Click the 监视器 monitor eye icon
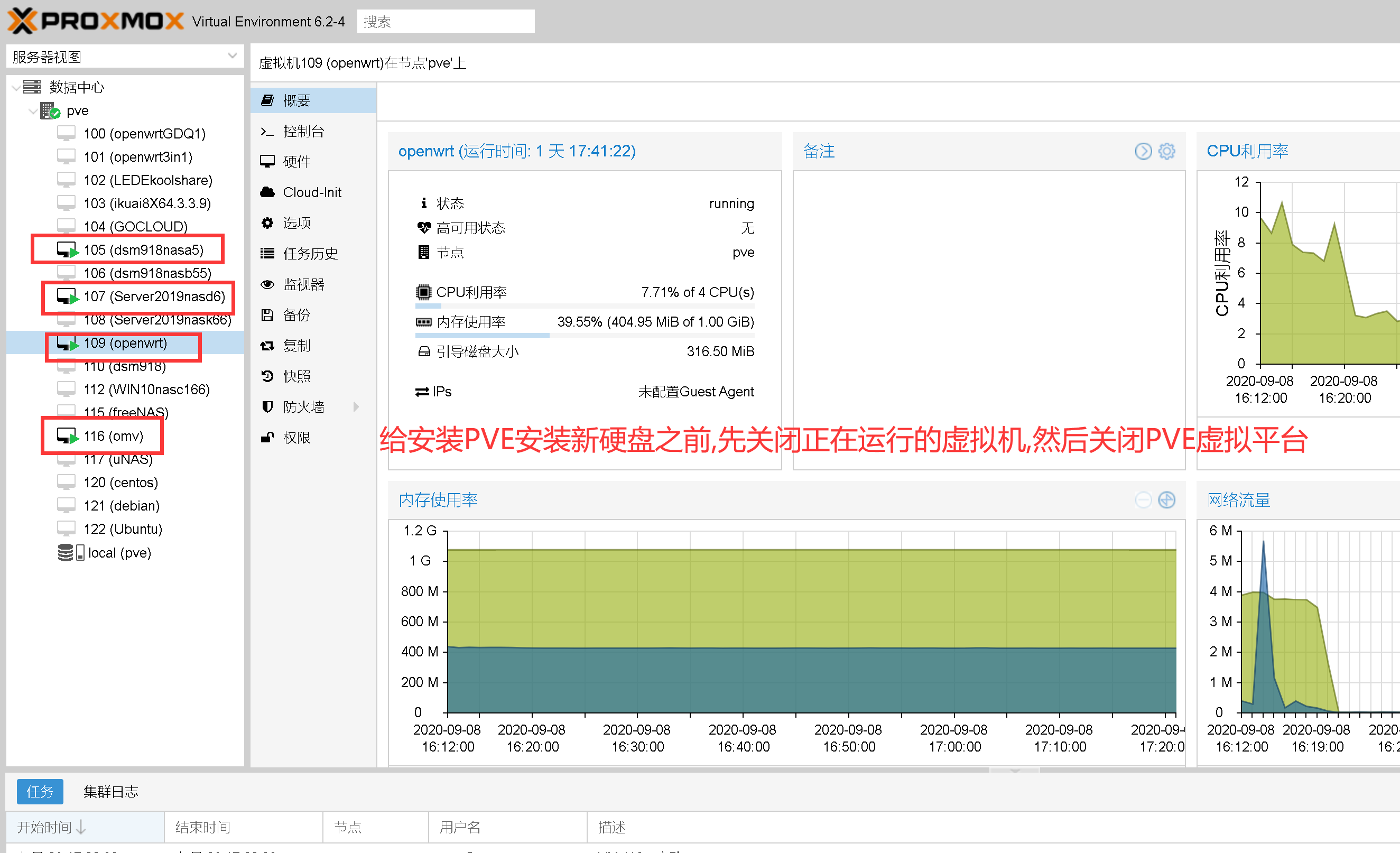1400x853 pixels. pos(267,285)
